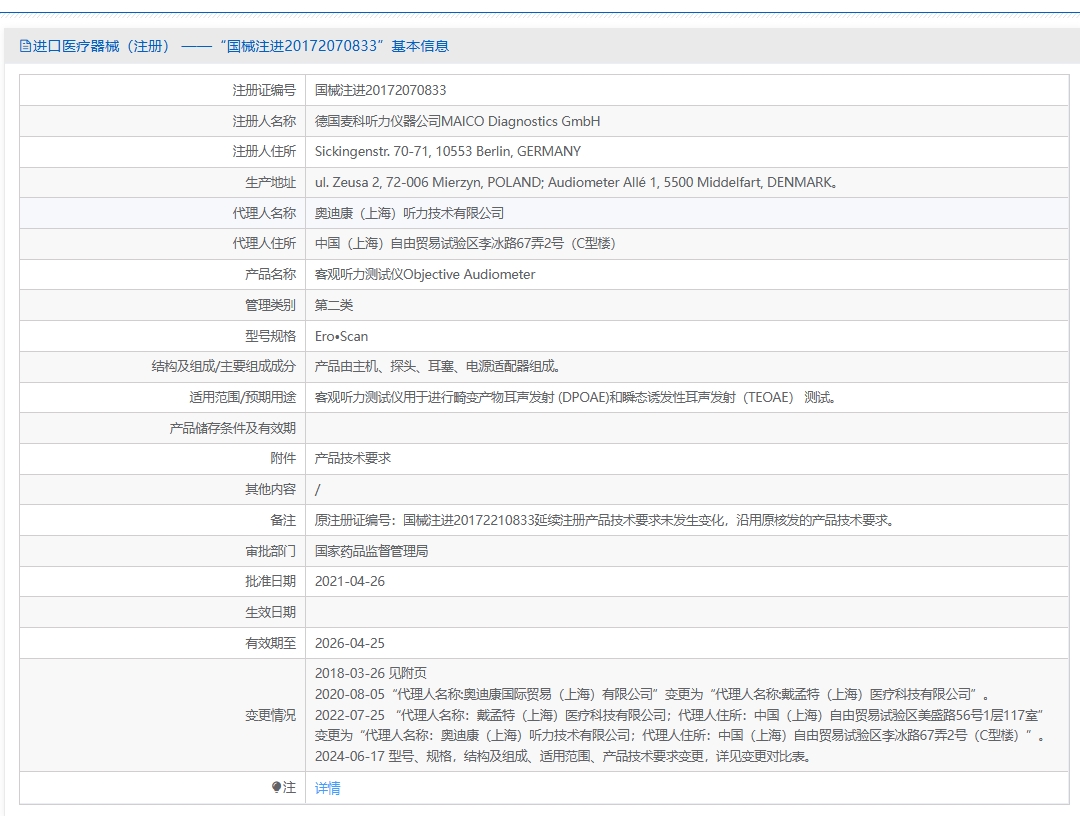1080x816 pixels.
Task: Click the 批准日期 label cell
Action: tap(163, 582)
